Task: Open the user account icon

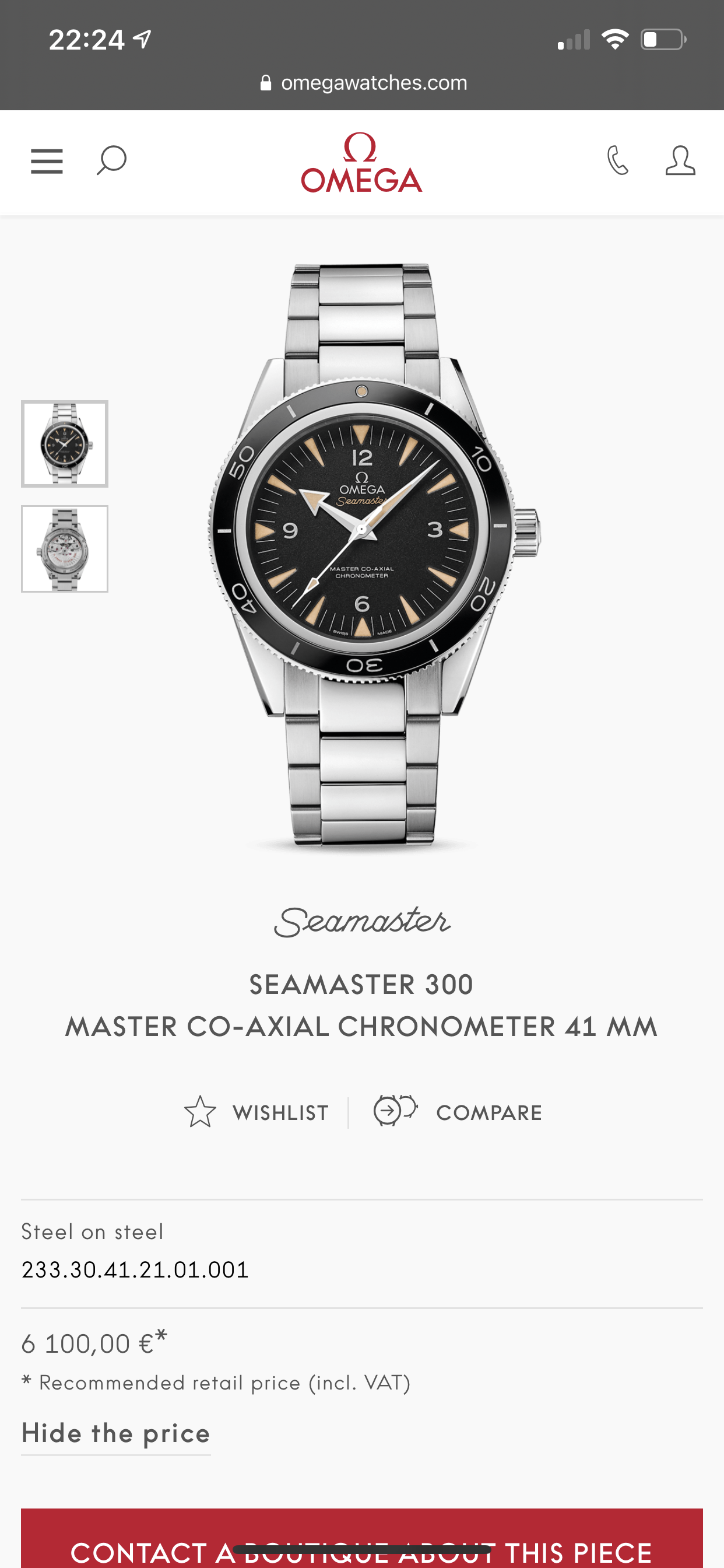Action: 680,160
